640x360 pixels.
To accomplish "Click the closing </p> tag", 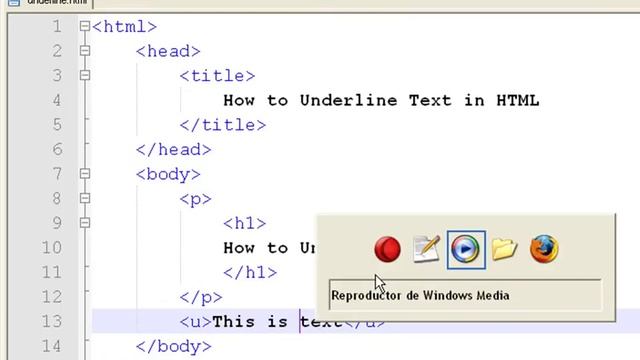I will [201, 297].
